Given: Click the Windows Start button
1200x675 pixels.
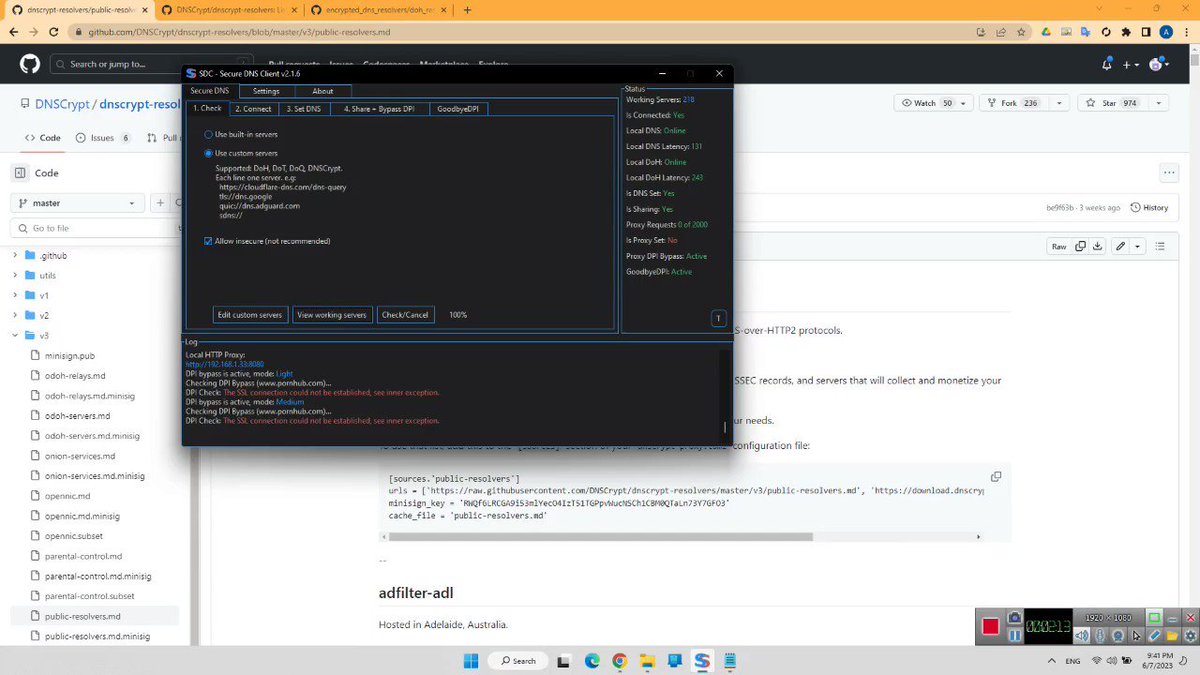Looking at the screenshot, I should click(471, 661).
